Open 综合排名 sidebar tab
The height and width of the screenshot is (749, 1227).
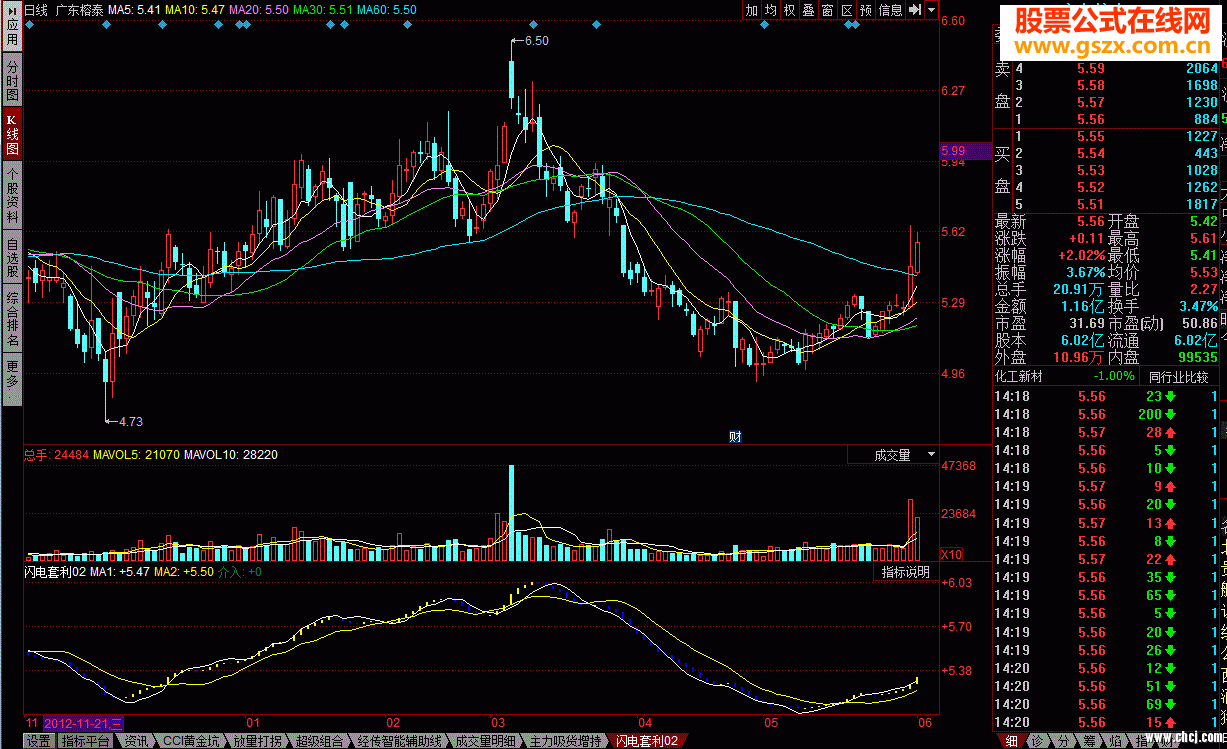tap(12, 319)
